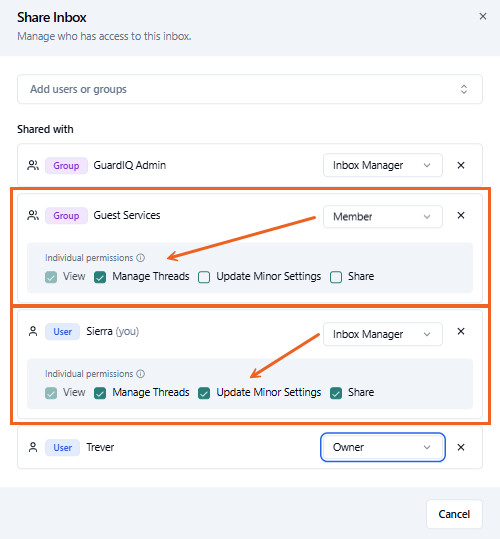
Task: Click the Trever name
Action: tap(100, 447)
